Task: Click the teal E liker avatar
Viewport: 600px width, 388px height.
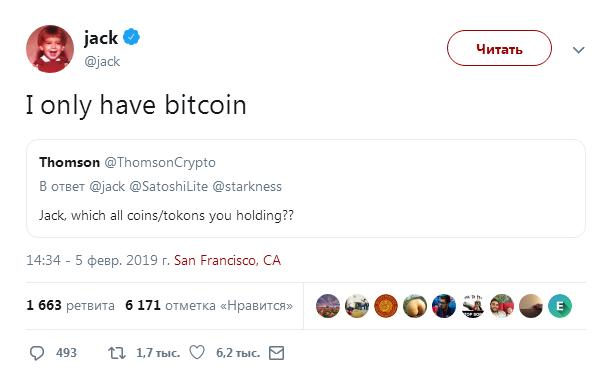Action: 560,306
